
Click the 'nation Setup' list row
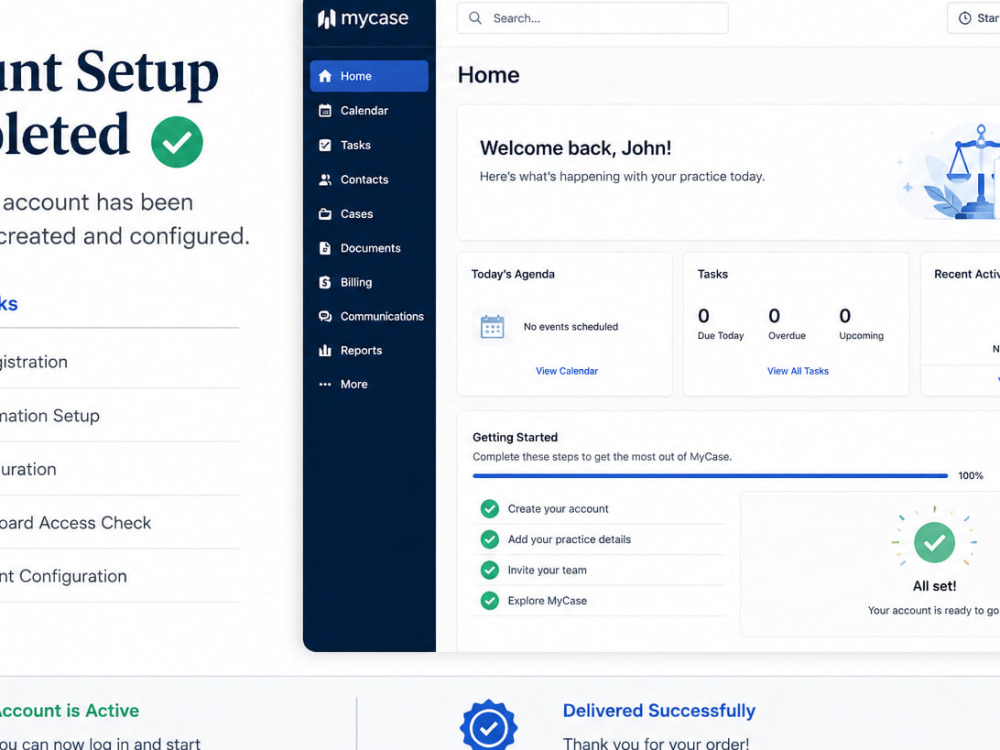point(119,415)
